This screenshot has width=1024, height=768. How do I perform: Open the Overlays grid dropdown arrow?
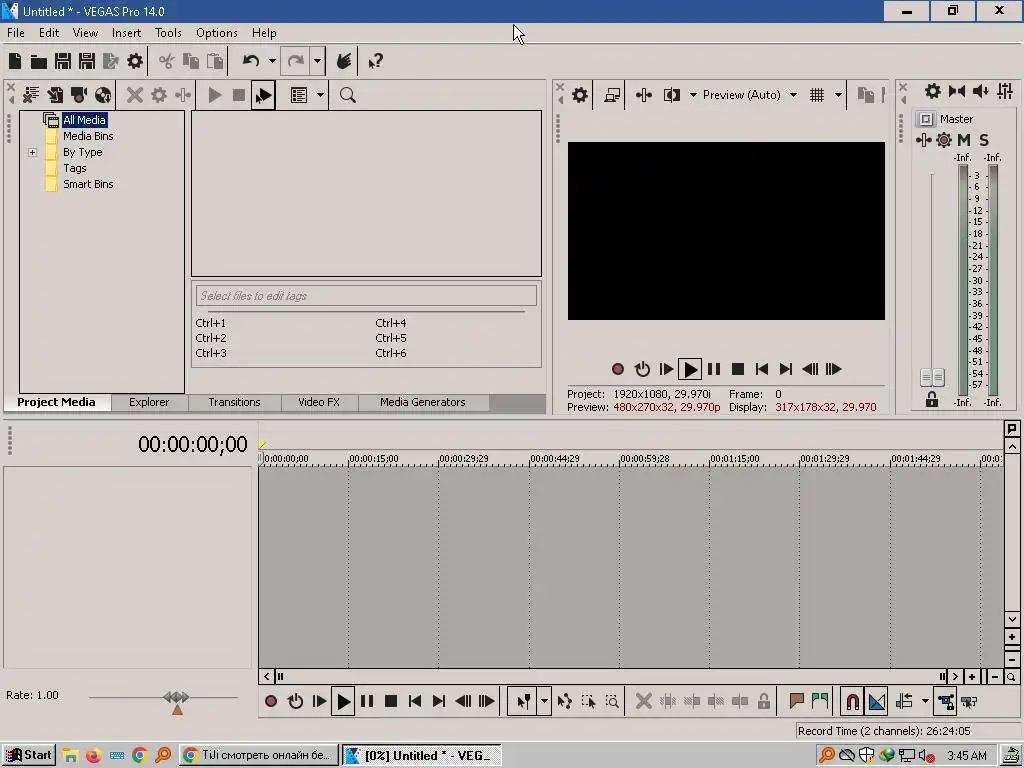(838, 95)
